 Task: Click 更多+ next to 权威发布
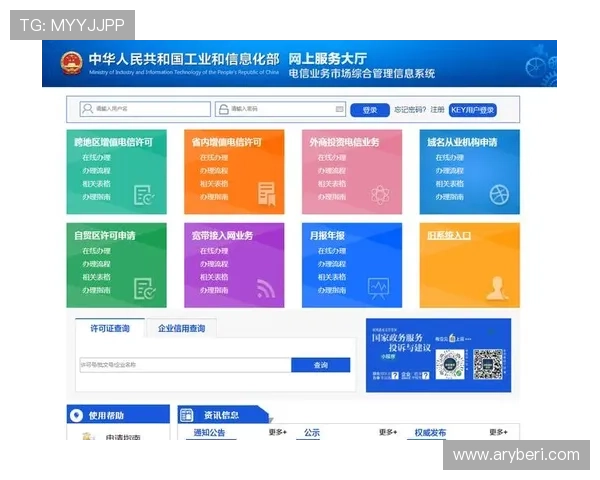pos(499,433)
